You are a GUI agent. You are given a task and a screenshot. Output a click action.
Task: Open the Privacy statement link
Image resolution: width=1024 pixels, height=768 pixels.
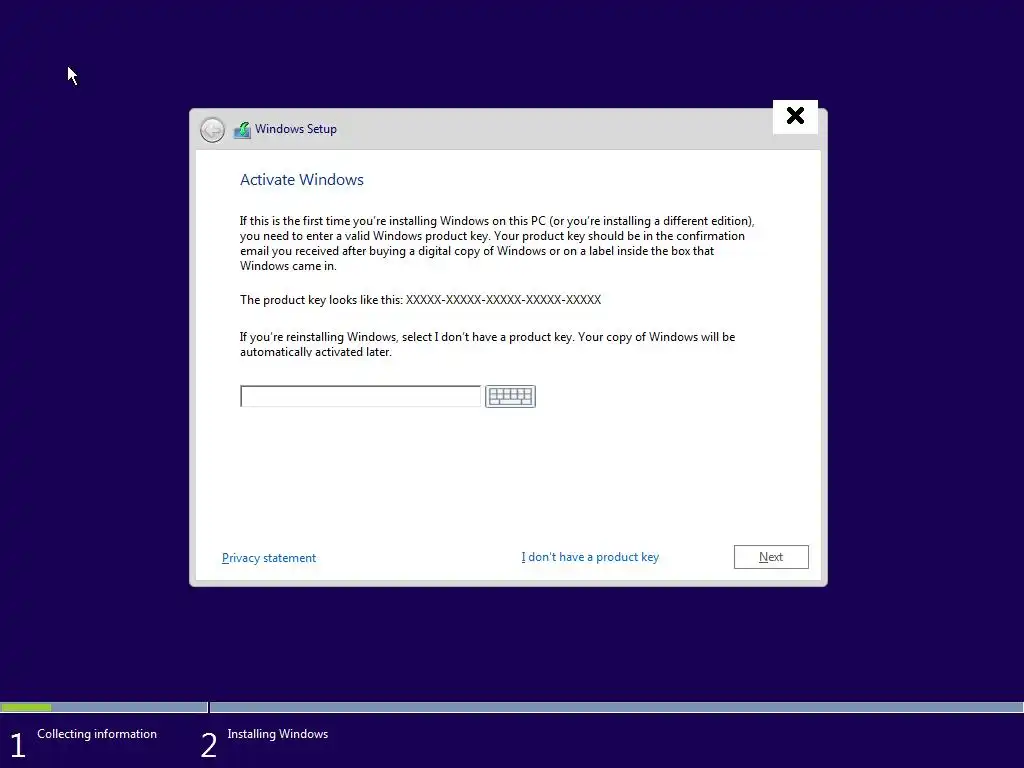point(268,558)
